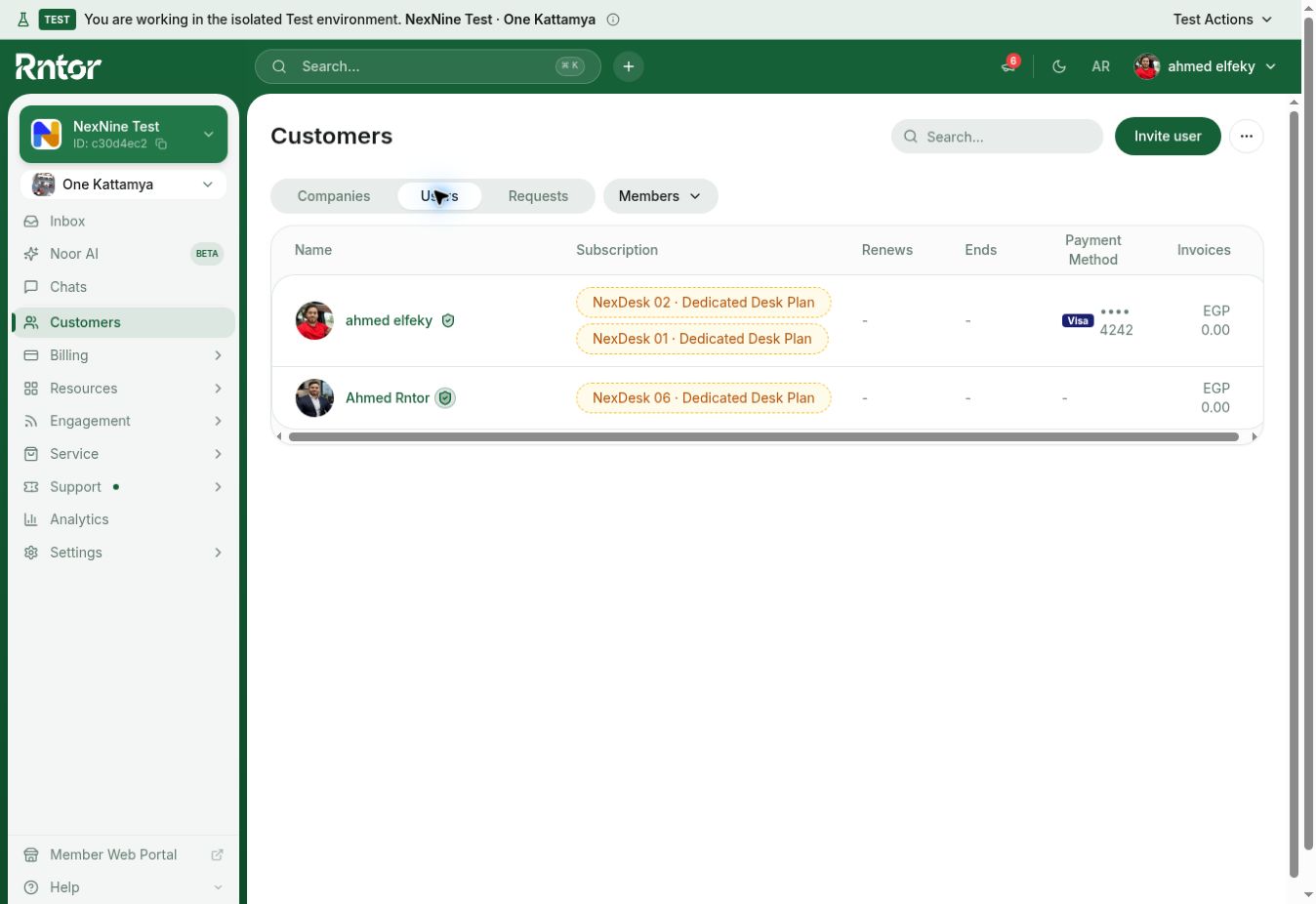Click verified shield badge next to Ahmed Rntor
1316x904 pixels.
coord(445,398)
